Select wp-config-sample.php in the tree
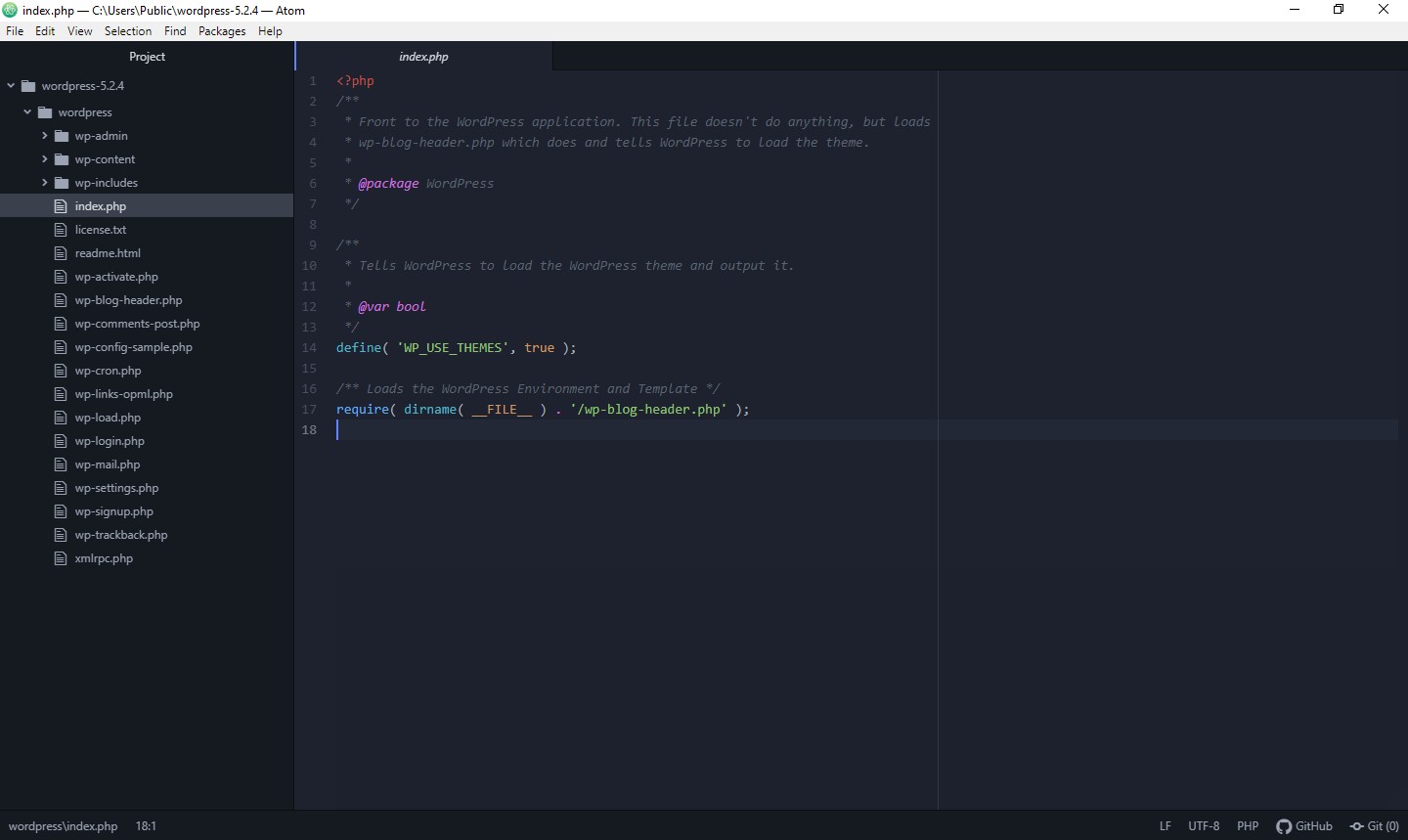The width and height of the screenshot is (1408, 840). tap(134, 347)
